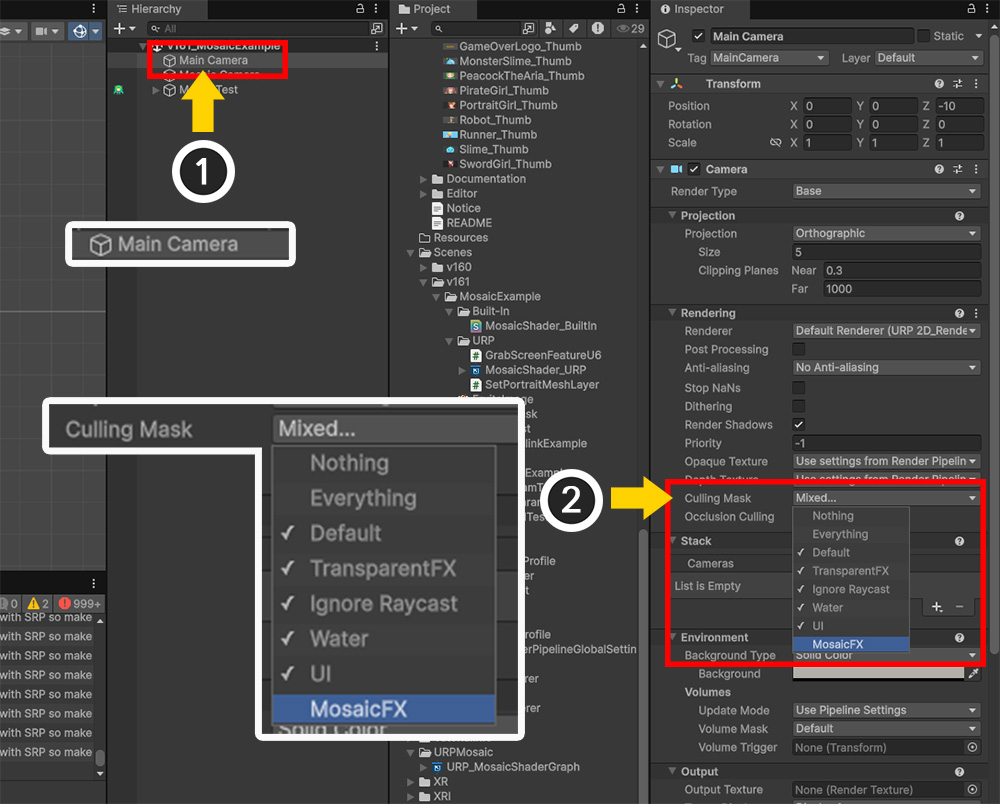1000x804 pixels.
Task: Add a camera to the Stack list with plus button
Action: [x=937, y=607]
